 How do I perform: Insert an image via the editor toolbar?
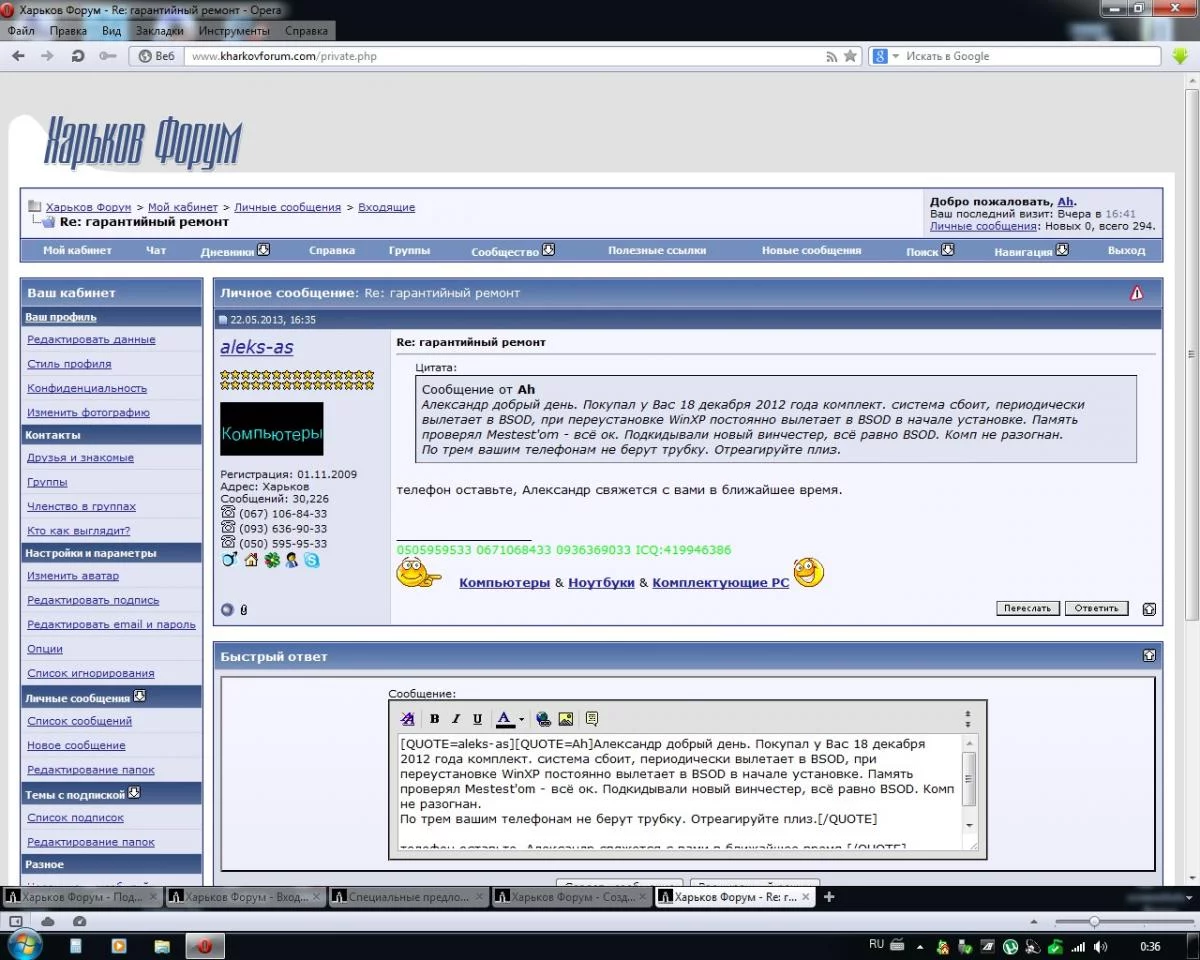pyautogui.click(x=565, y=719)
